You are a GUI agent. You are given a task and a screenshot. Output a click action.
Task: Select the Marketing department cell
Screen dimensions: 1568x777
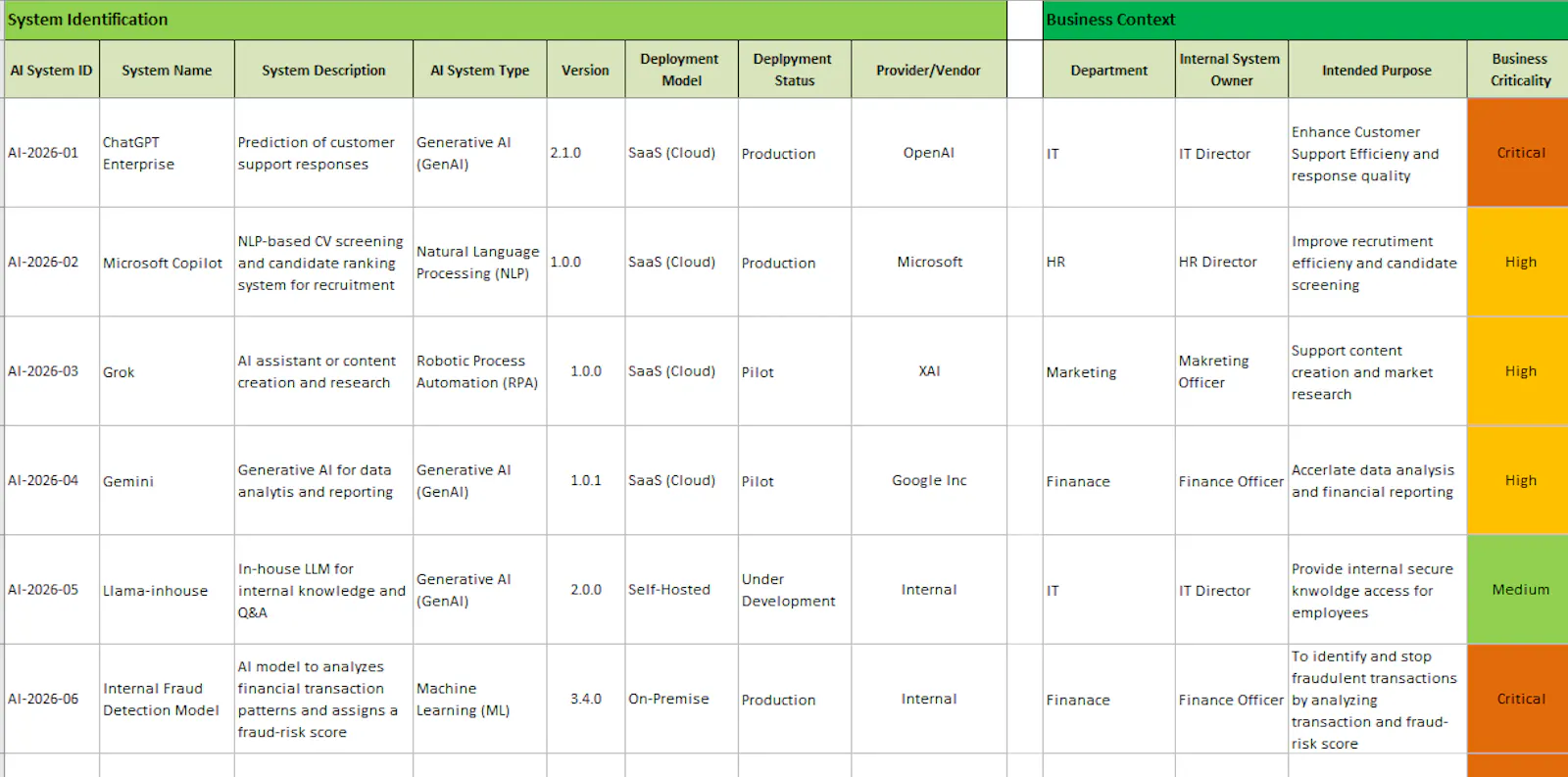pos(1109,371)
